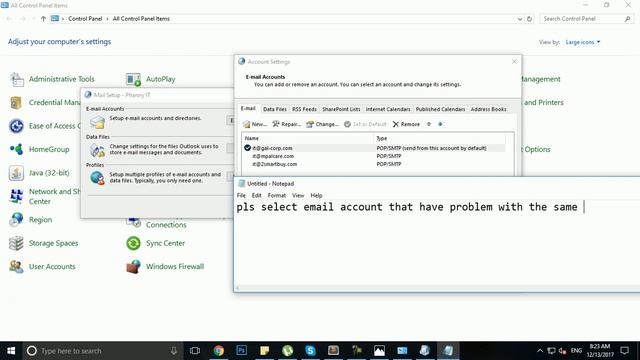This screenshot has height=360, width=640.
Task: Switch to RSS Feeds tab
Action: 304,109
